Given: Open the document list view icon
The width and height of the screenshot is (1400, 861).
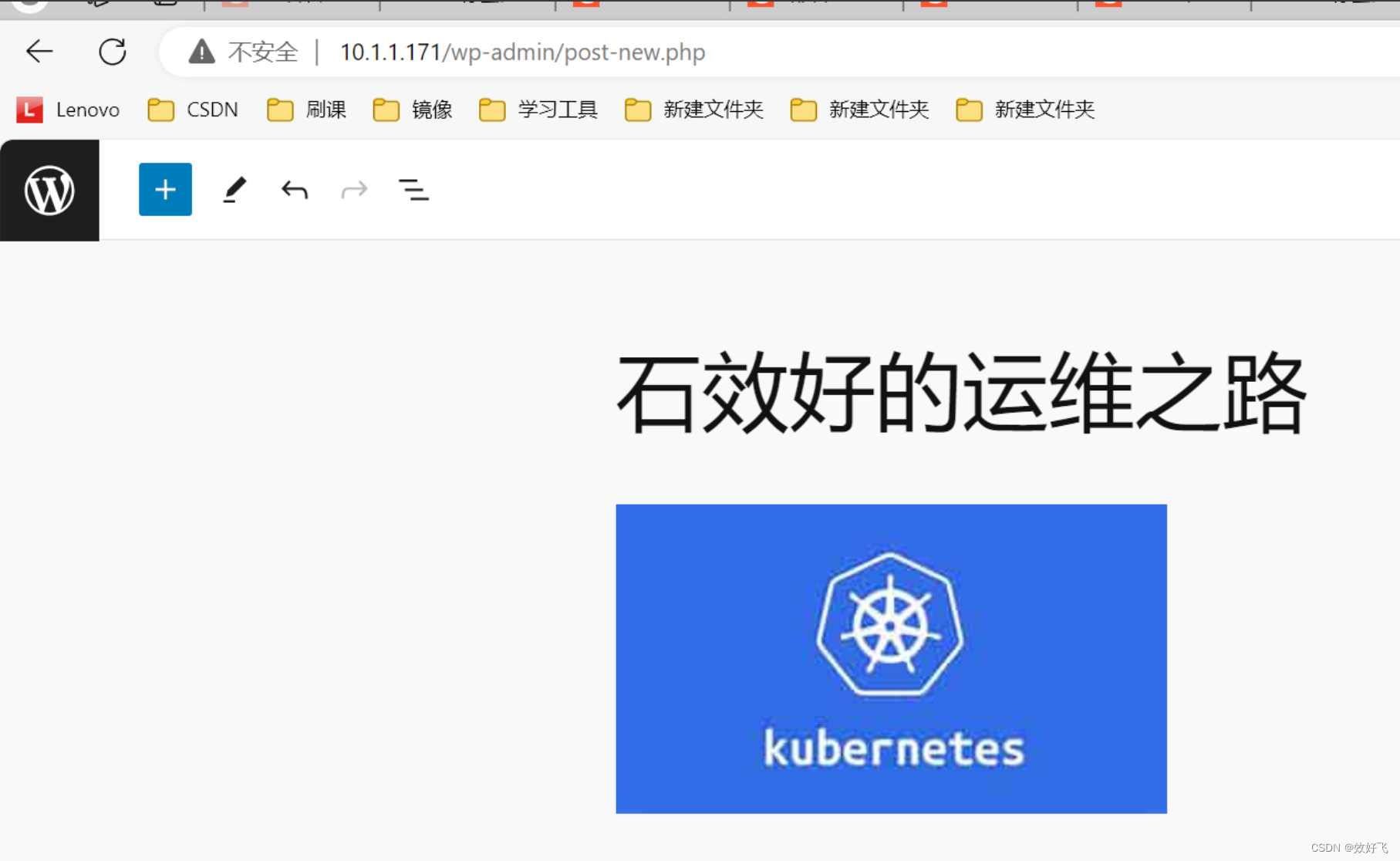Looking at the screenshot, I should [x=413, y=190].
